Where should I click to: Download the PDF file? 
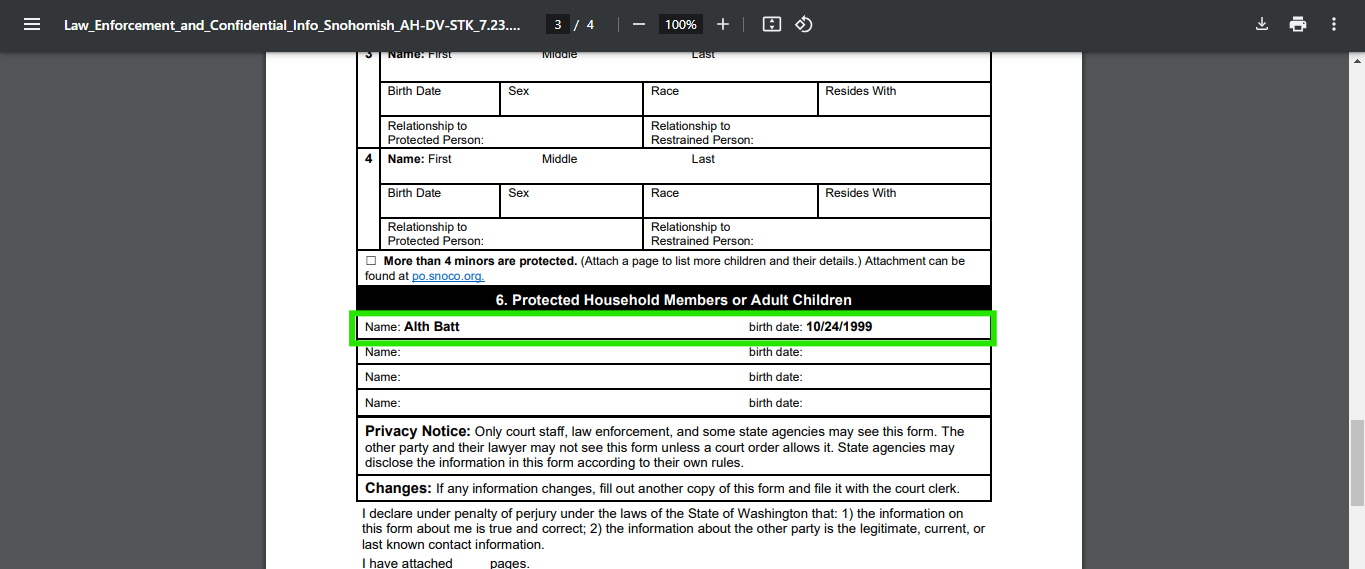click(x=1262, y=24)
